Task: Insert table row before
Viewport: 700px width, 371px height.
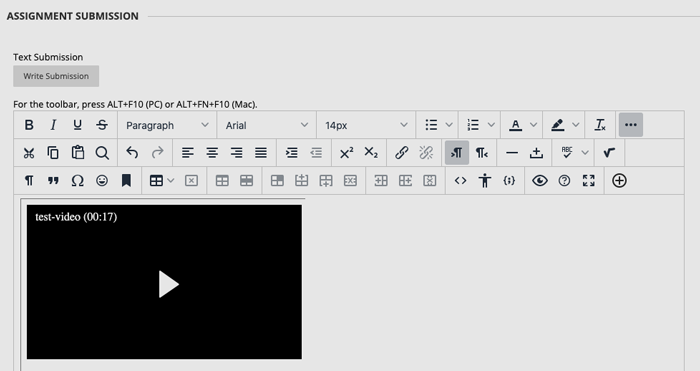Action: point(302,180)
